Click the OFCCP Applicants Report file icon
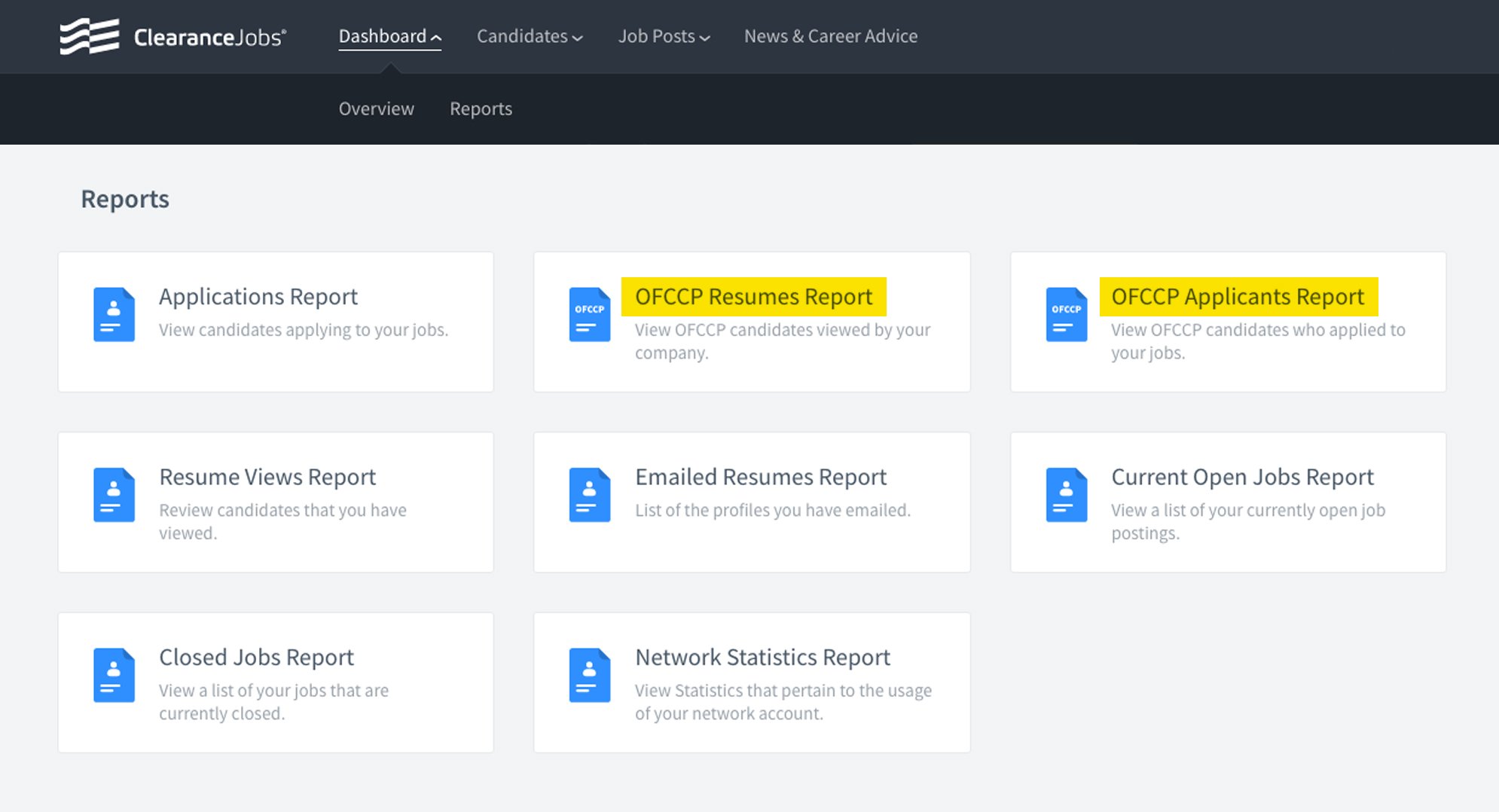The width and height of the screenshot is (1499, 812). coord(1066,314)
